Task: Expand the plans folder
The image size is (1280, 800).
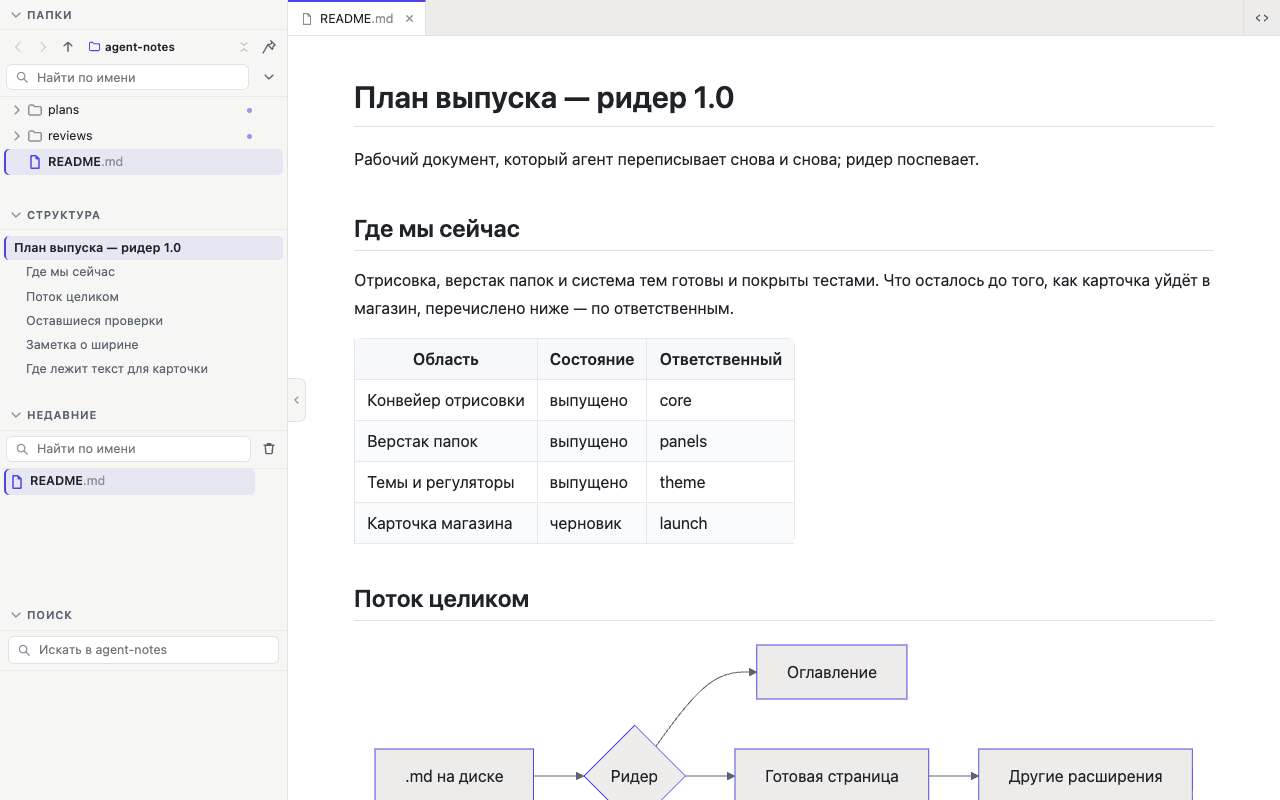Action: [x=17, y=110]
